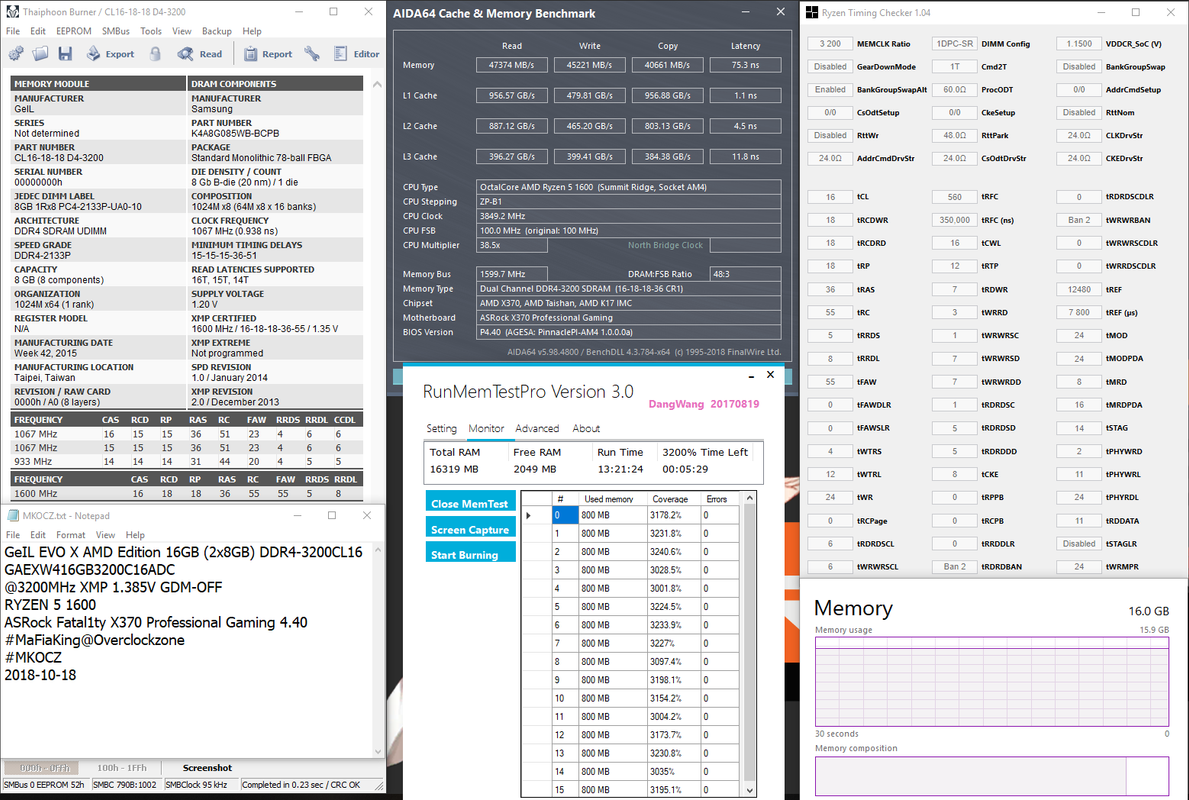Click the tRFC value 560

pyautogui.click(x=955, y=196)
